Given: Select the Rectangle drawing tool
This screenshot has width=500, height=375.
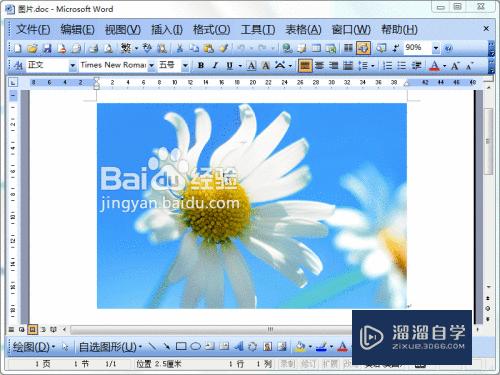Looking at the screenshot, I should tap(181, 347).
